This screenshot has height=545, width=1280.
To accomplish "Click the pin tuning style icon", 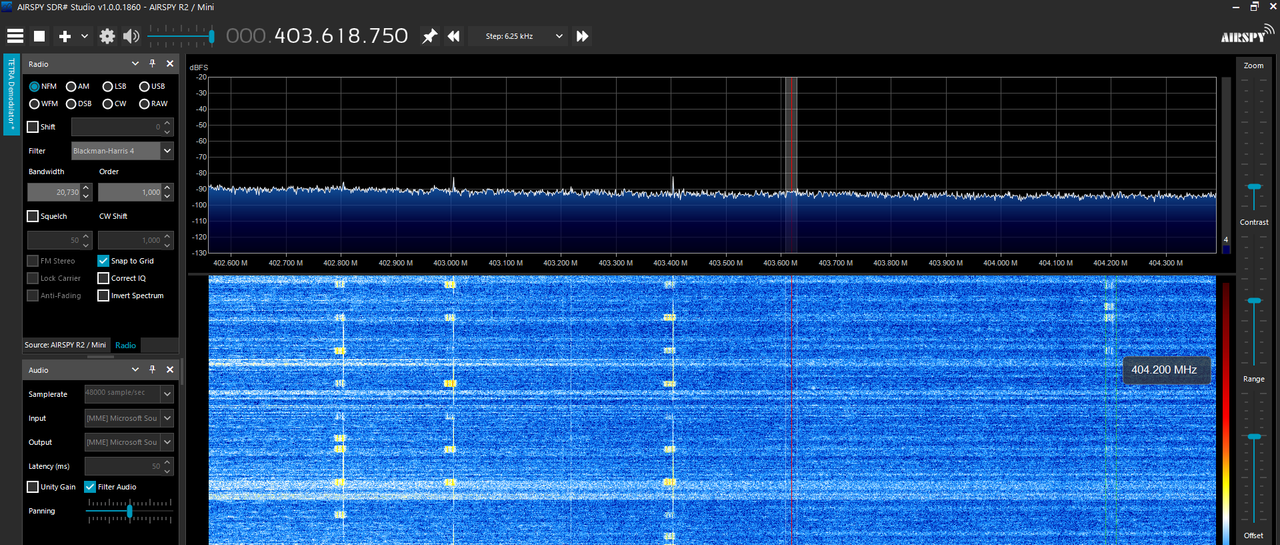I will click(430, 36).
